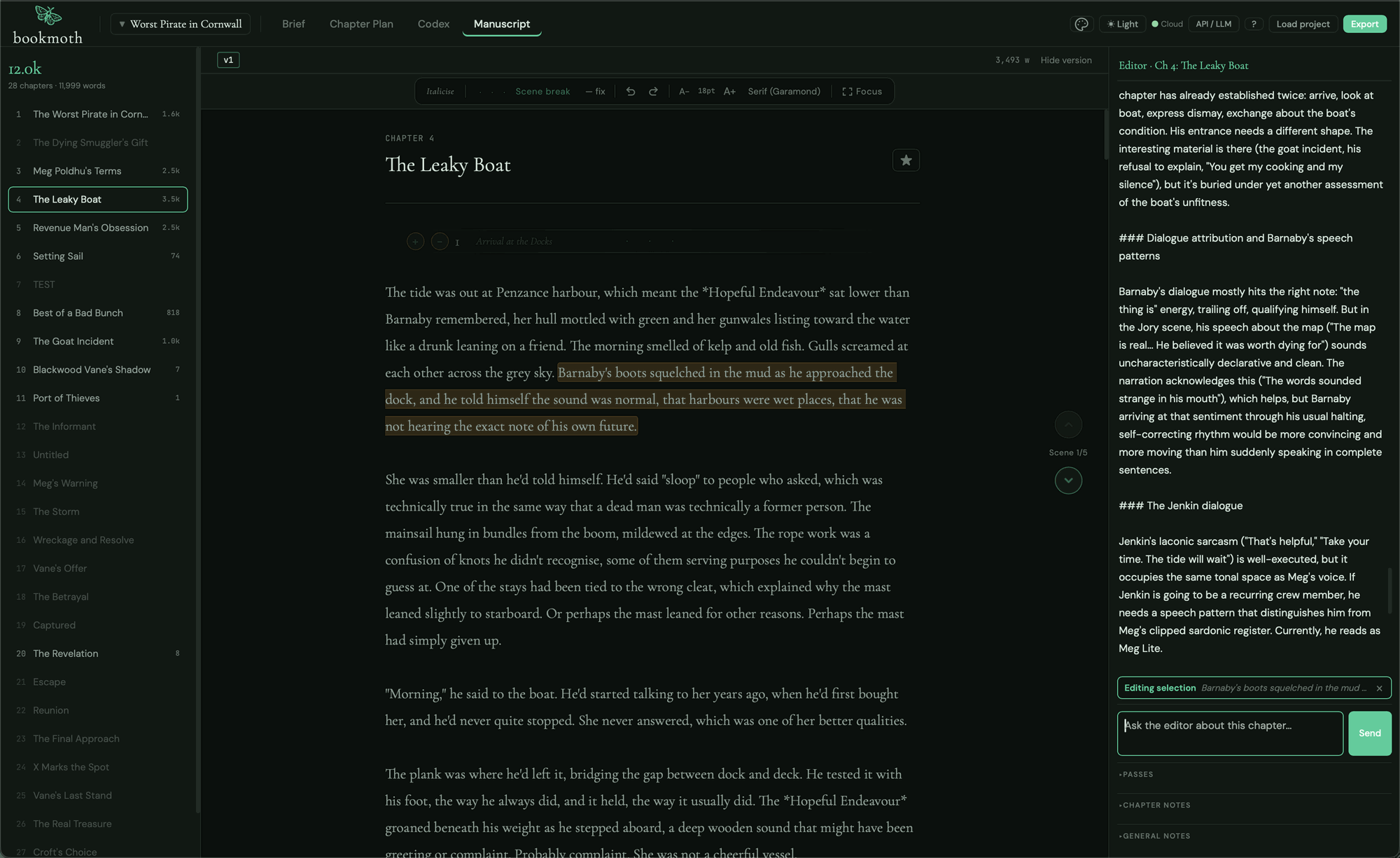
Task: Open chapter The Storm
Action: point(98,512)
